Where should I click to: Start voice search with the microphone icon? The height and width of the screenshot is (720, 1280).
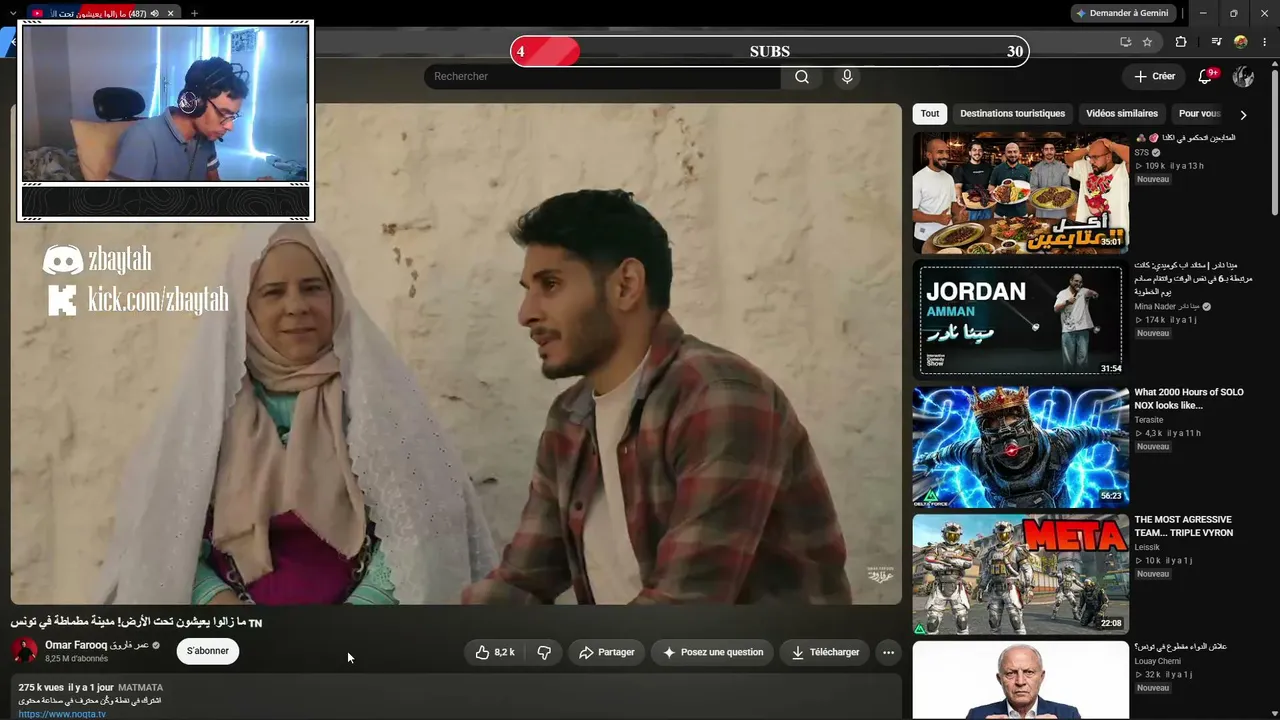pyautogui.click(x=847, y=77)
